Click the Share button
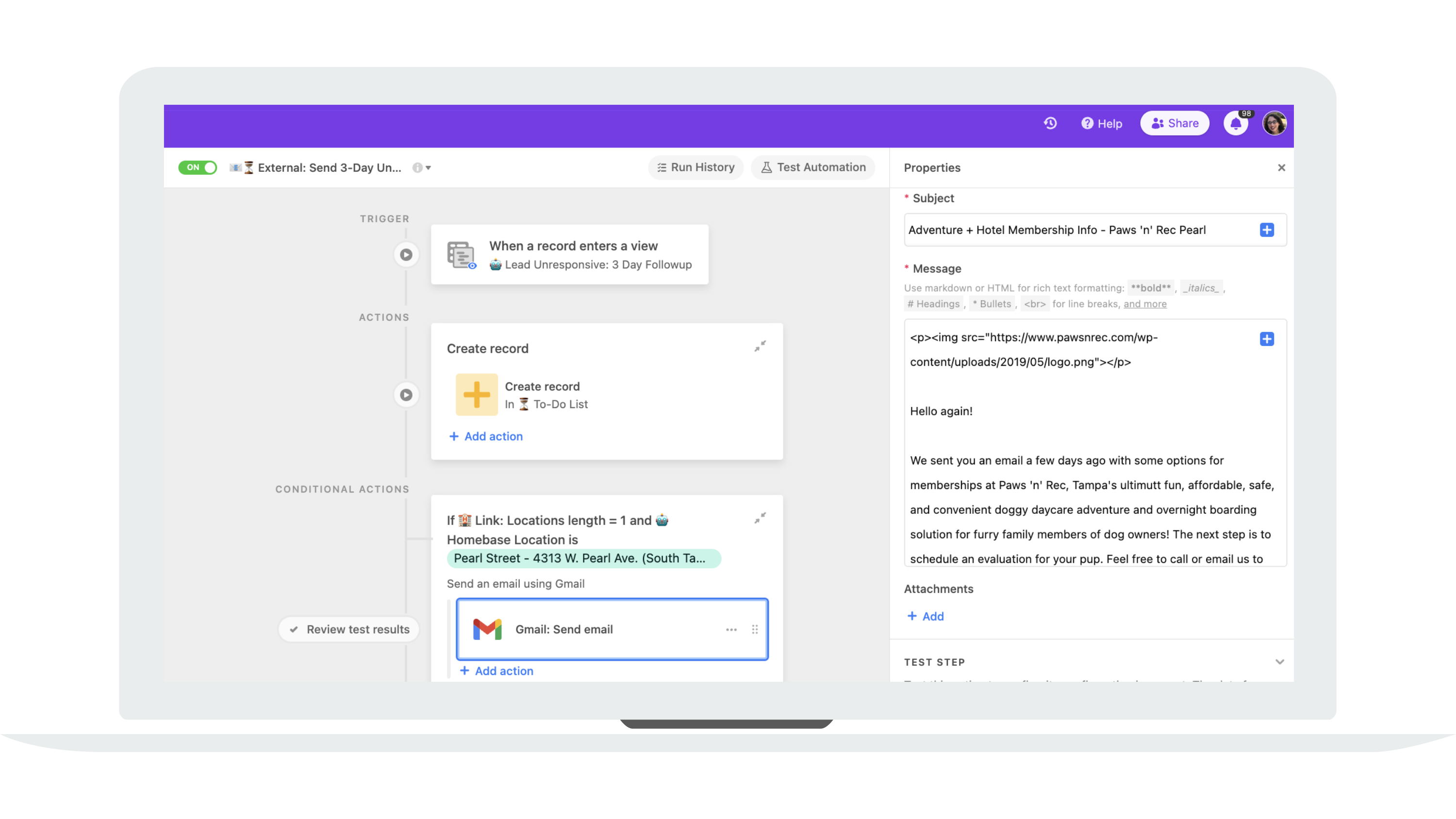Image resolution: width=1456 pixels, height=819 pixels. (1175, 123)
